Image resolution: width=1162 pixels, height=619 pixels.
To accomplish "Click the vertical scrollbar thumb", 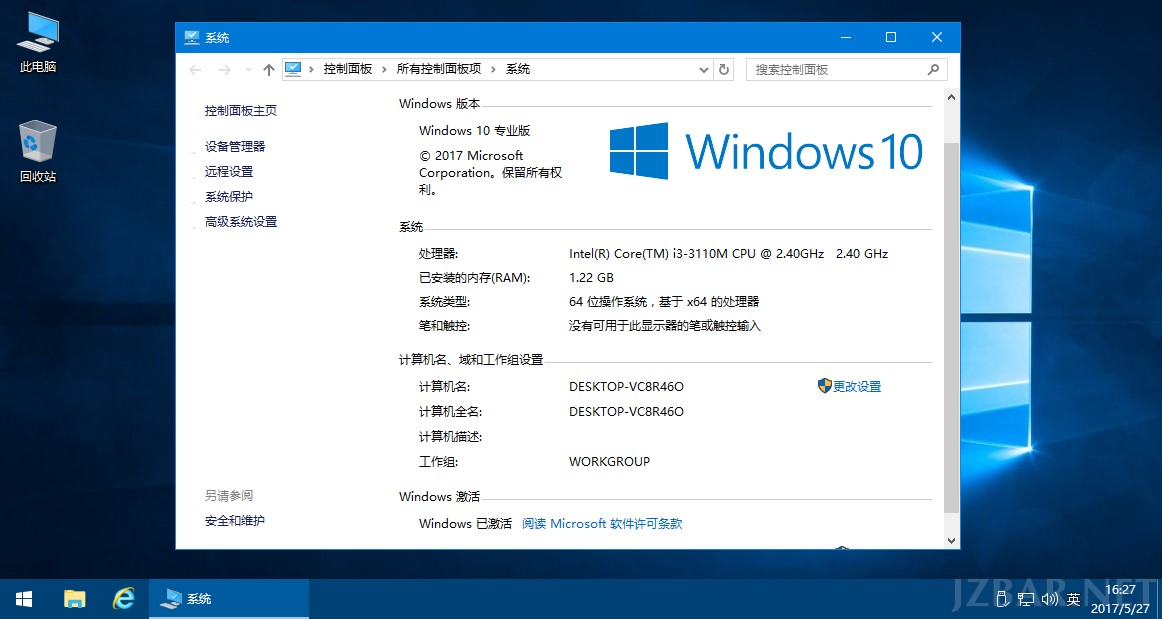I will 952,327.
